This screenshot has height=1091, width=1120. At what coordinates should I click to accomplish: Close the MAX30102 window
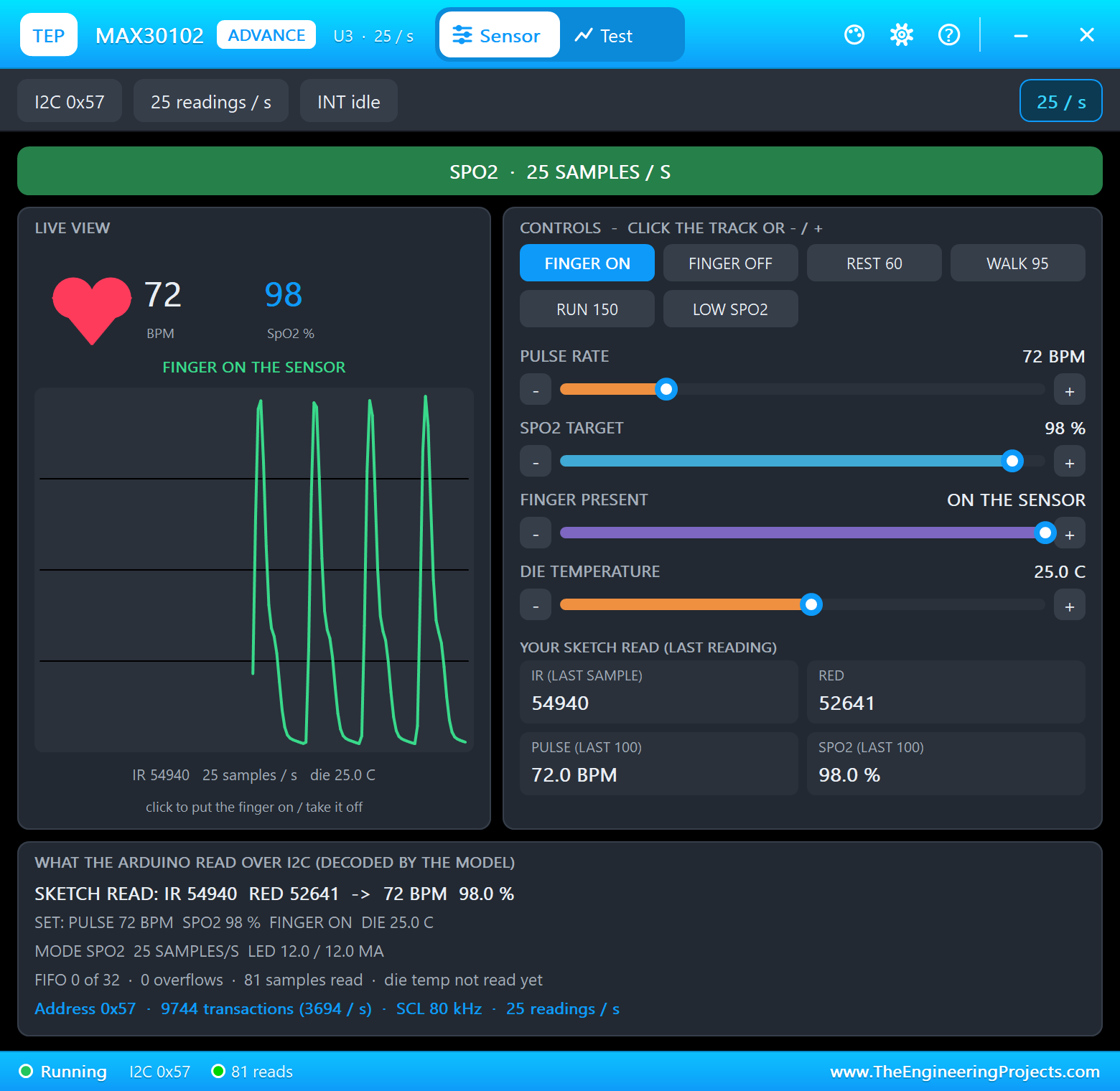(1087, 34)
